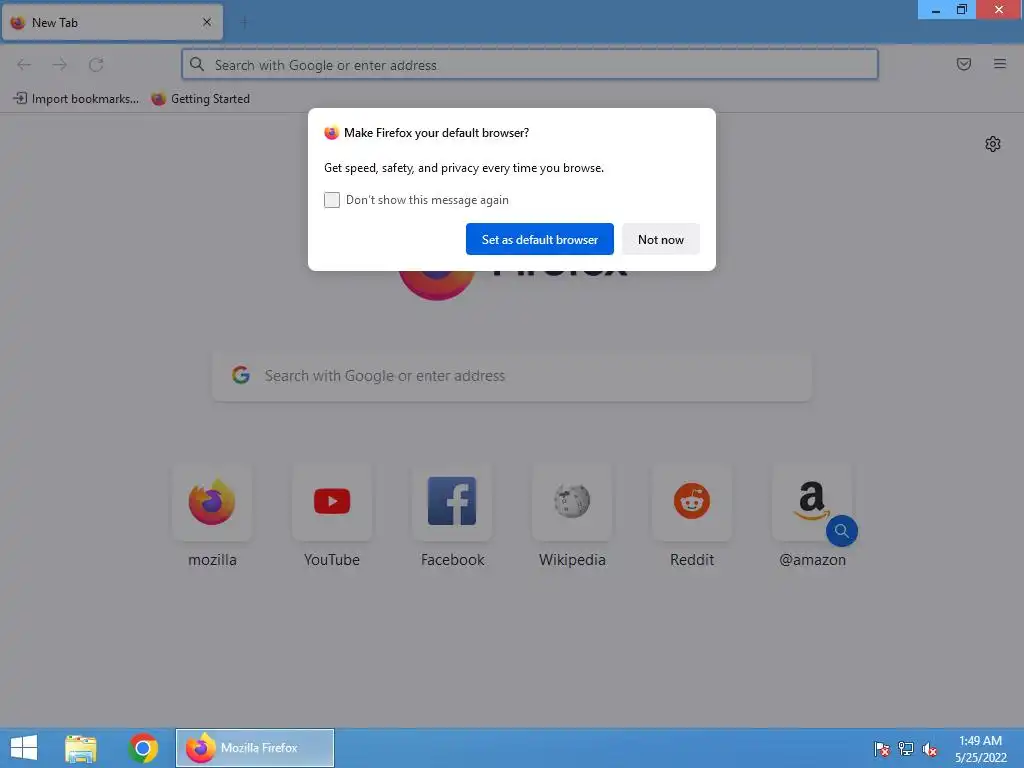The width and height of the screenshot is (1024, 768).
Task: Click the page's Google search box
Action: click(512, 376)
